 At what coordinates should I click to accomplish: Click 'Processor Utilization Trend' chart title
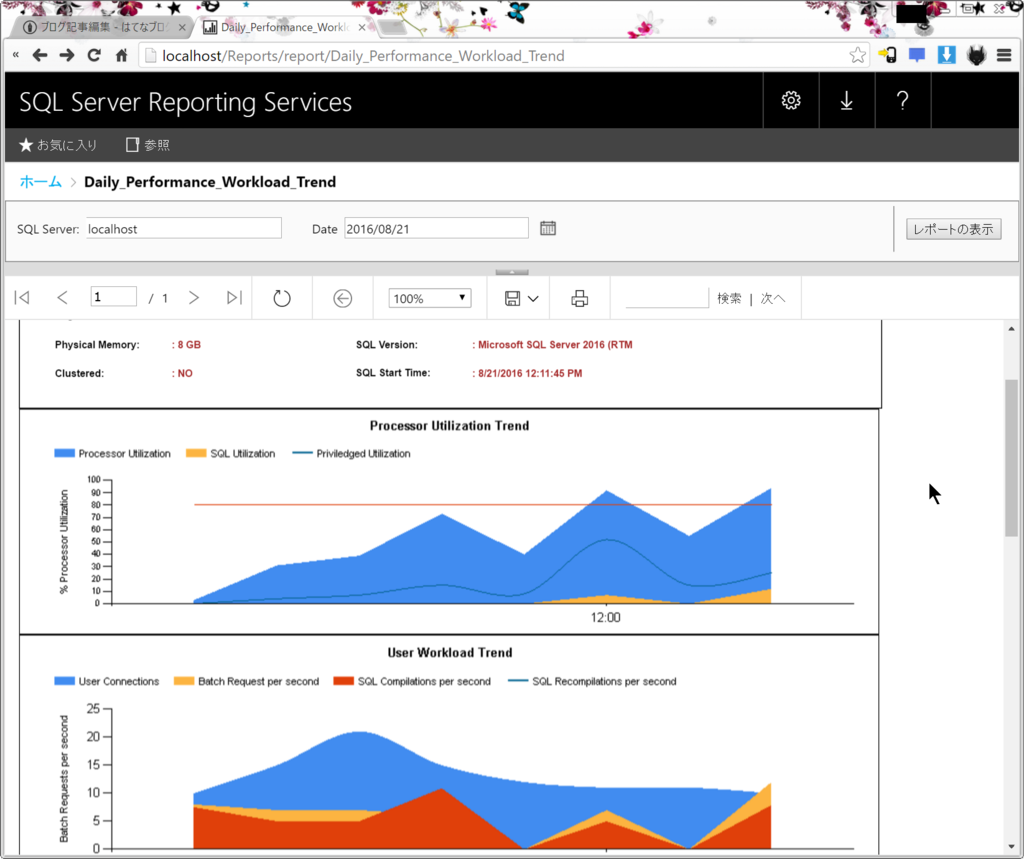(x=449, y=426)
